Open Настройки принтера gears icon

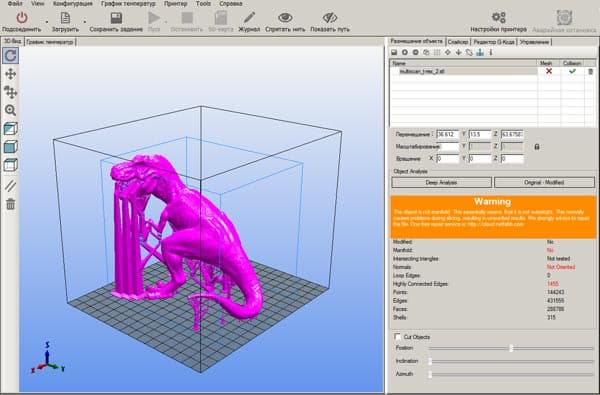coord(499,17)
